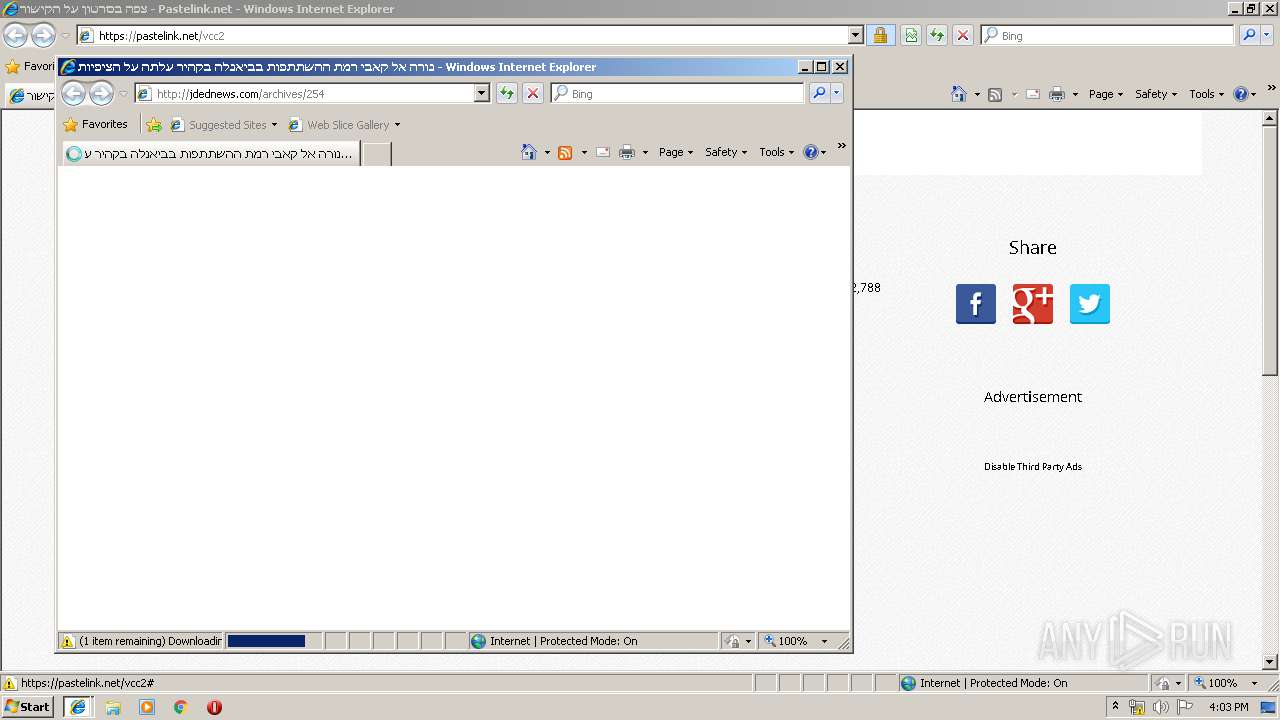Click volume icon in system tray
This screenshot has width=1280, height=720.
(x=1160, y=707)
